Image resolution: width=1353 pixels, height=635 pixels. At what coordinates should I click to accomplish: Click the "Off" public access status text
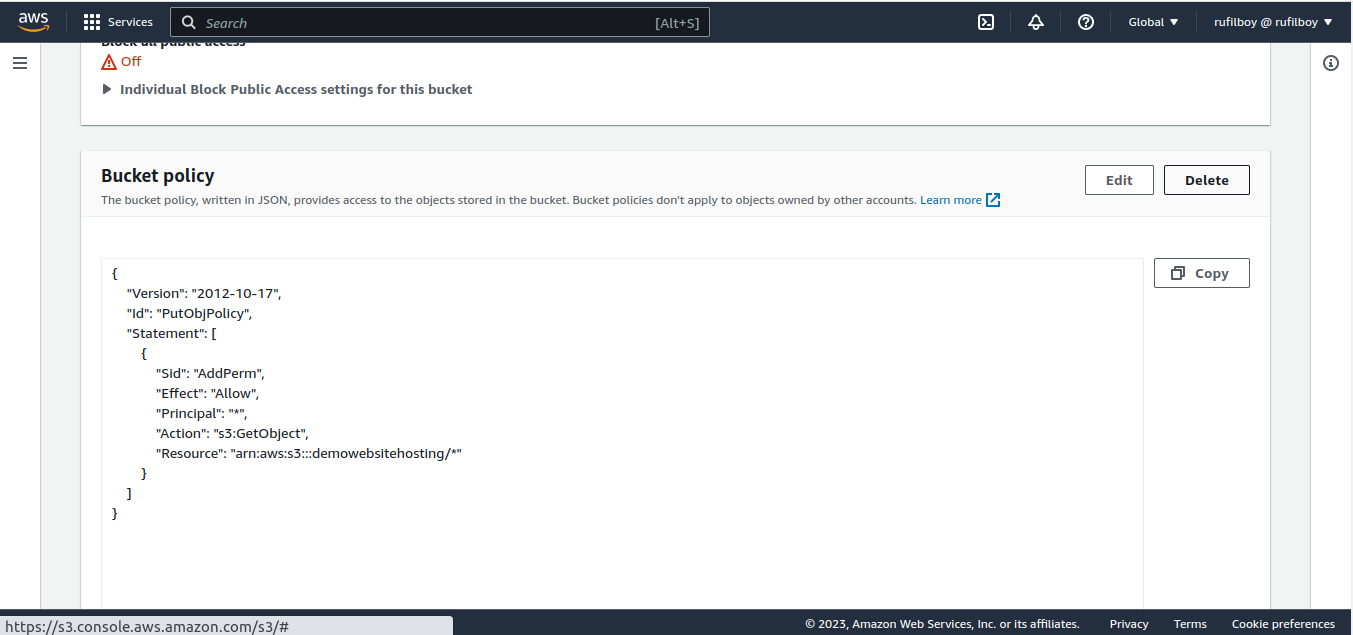point(131,62)
